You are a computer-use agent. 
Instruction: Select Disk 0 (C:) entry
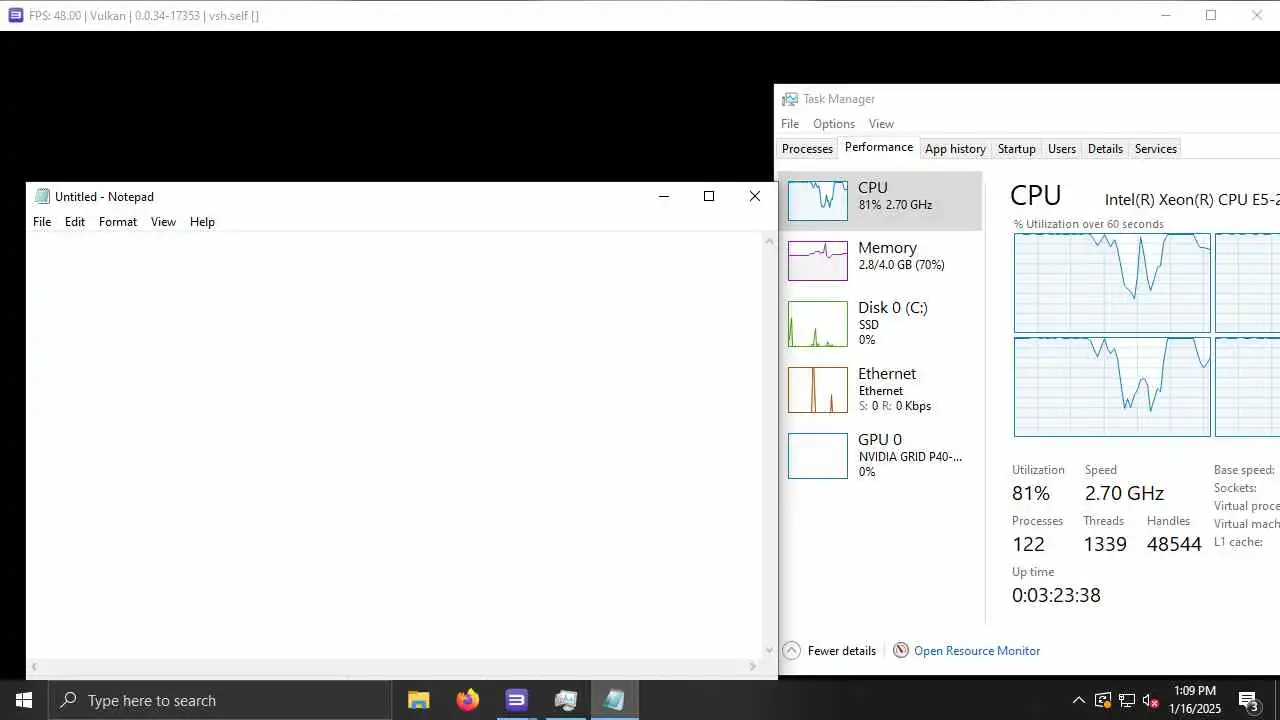[x=880, y=324]
